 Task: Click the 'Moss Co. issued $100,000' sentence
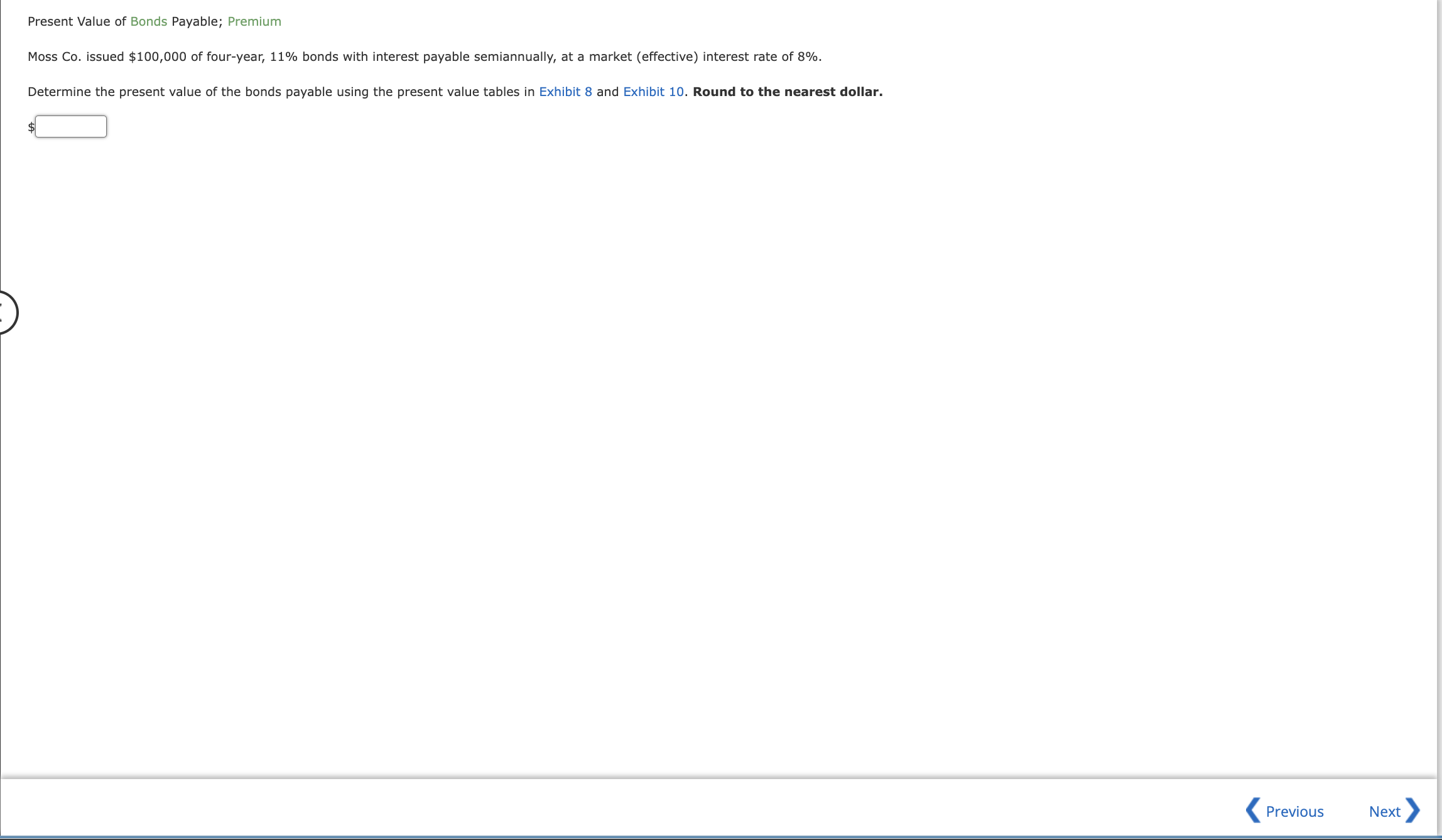click(x=107, y=57)
